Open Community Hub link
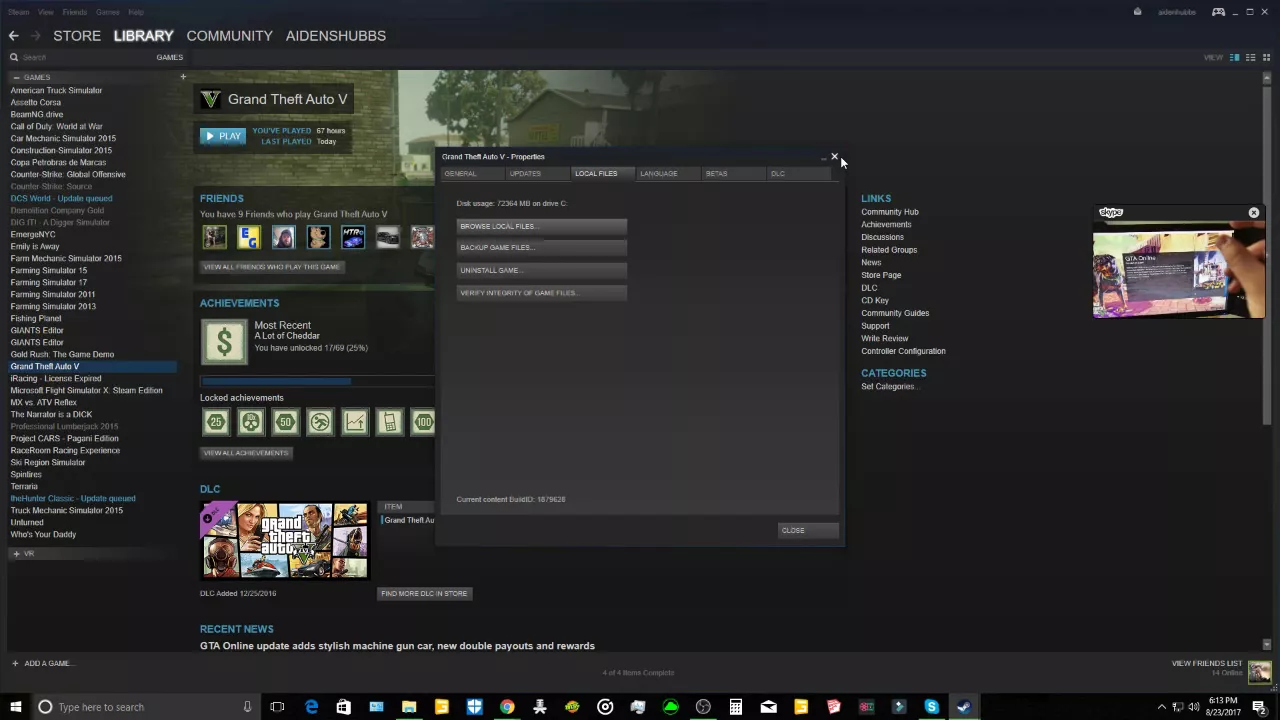 (889, 212)
